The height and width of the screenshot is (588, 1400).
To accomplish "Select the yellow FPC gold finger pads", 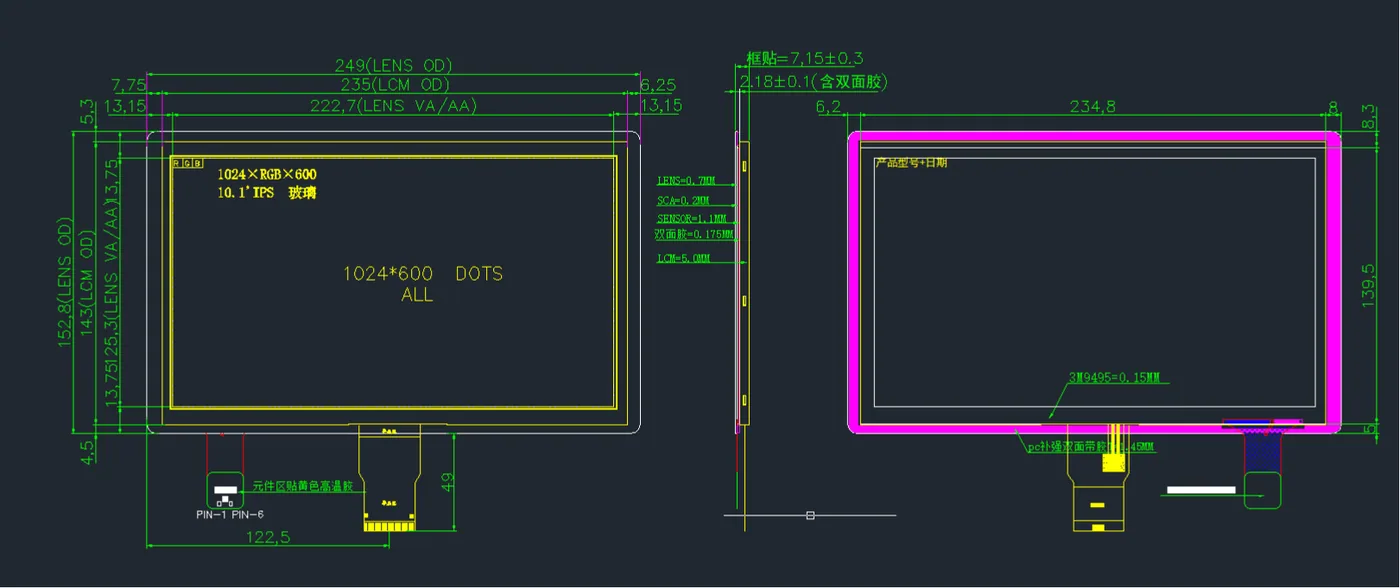I will click(390, 525).
